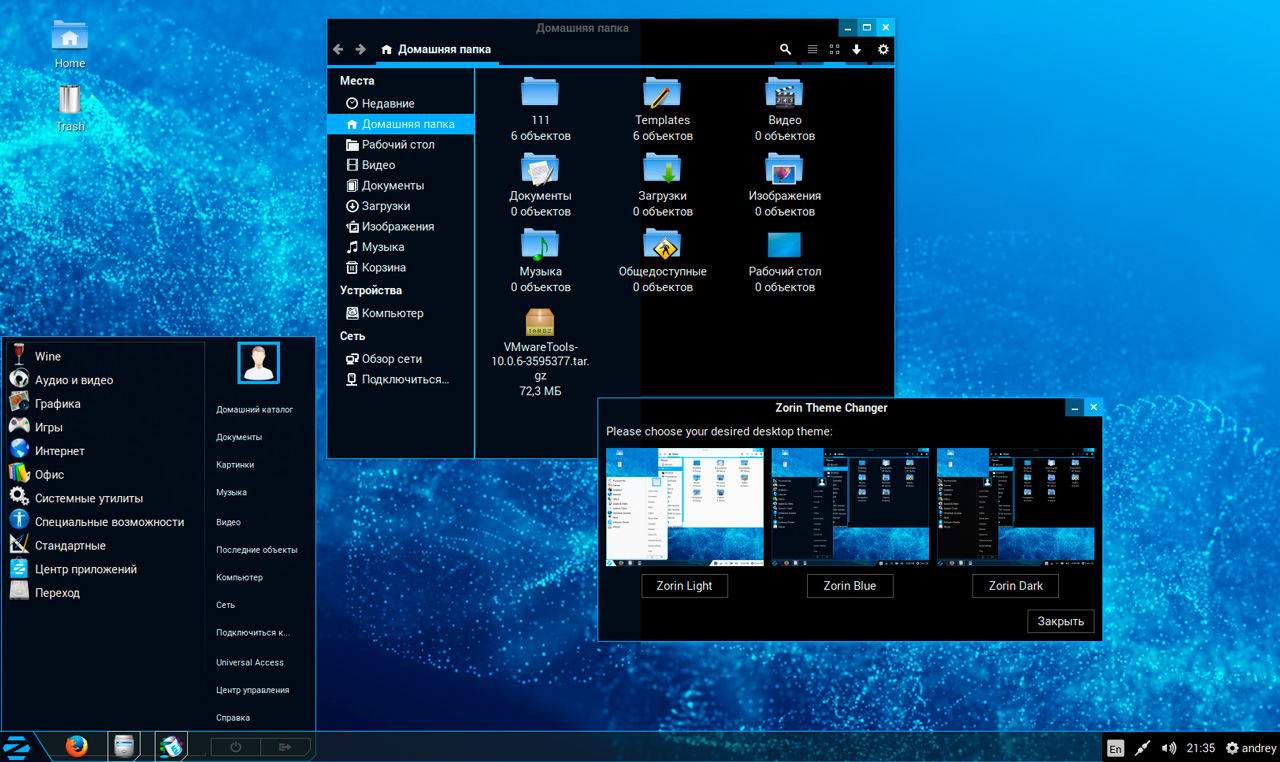
Task: Select Системные утилиты in the start menu
Action: pos(88,498)
